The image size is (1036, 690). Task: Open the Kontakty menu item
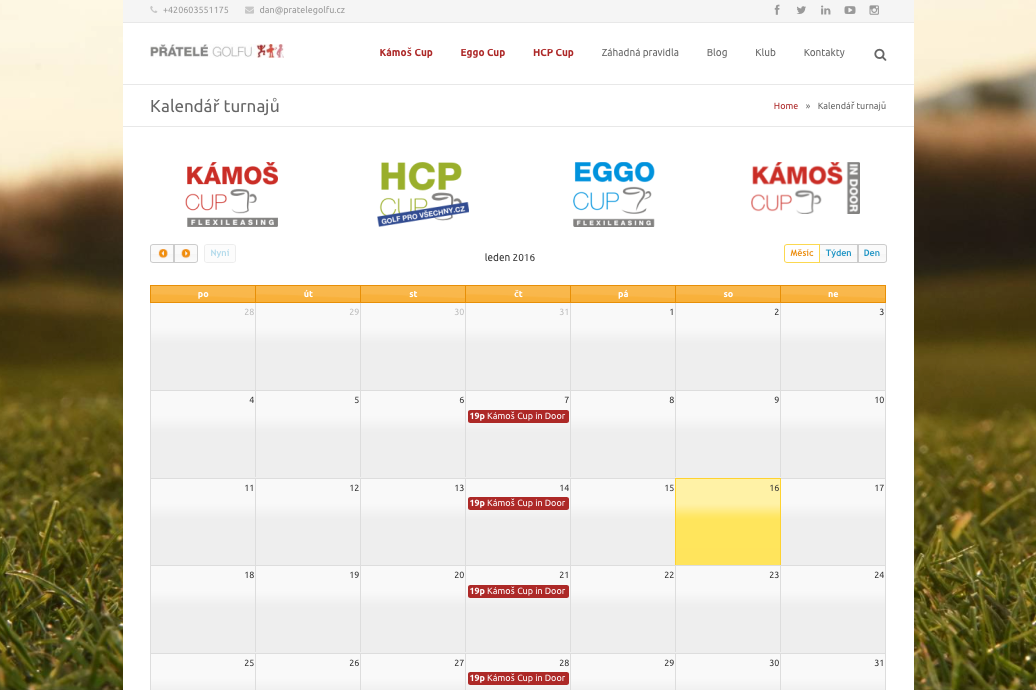pyautogui.click(x=824, y=53)
